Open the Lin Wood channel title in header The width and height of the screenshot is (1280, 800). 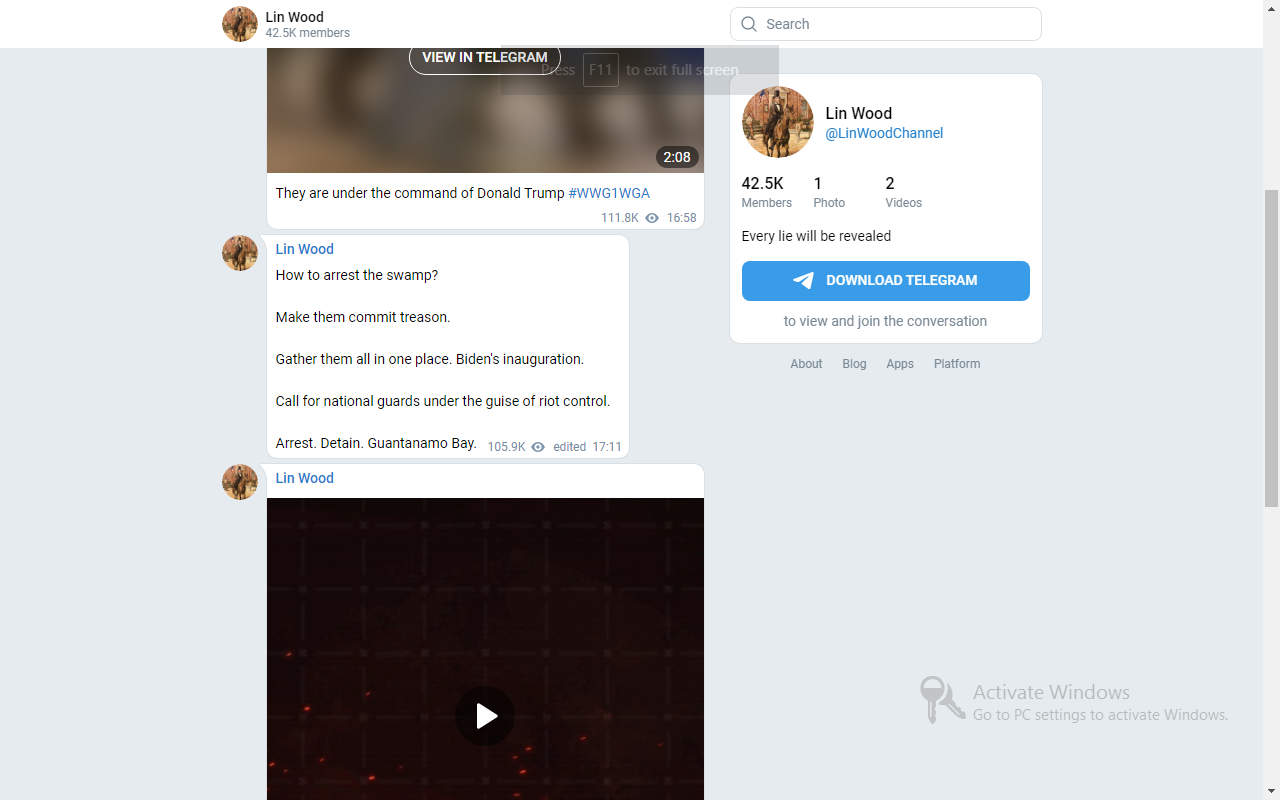tap(294, 17)
